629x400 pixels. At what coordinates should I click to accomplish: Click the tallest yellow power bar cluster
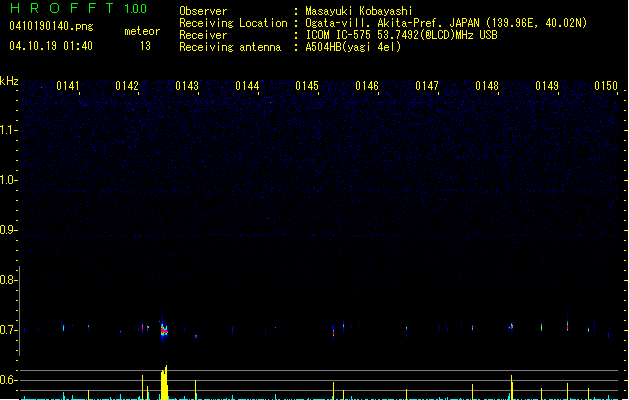pos(164,382)
